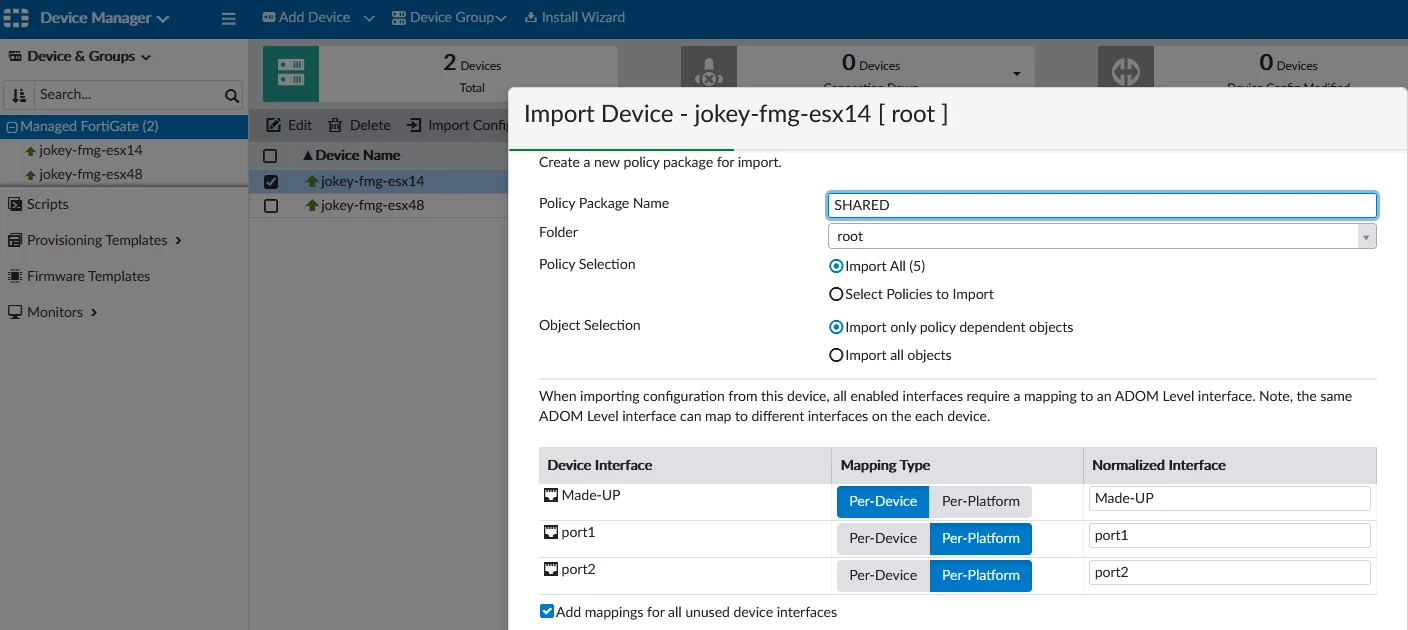Image resolution: width=1408 pixels, height=630 pixels.
Task: Click the Fortinet logo icon
Action: coord(17,18)
